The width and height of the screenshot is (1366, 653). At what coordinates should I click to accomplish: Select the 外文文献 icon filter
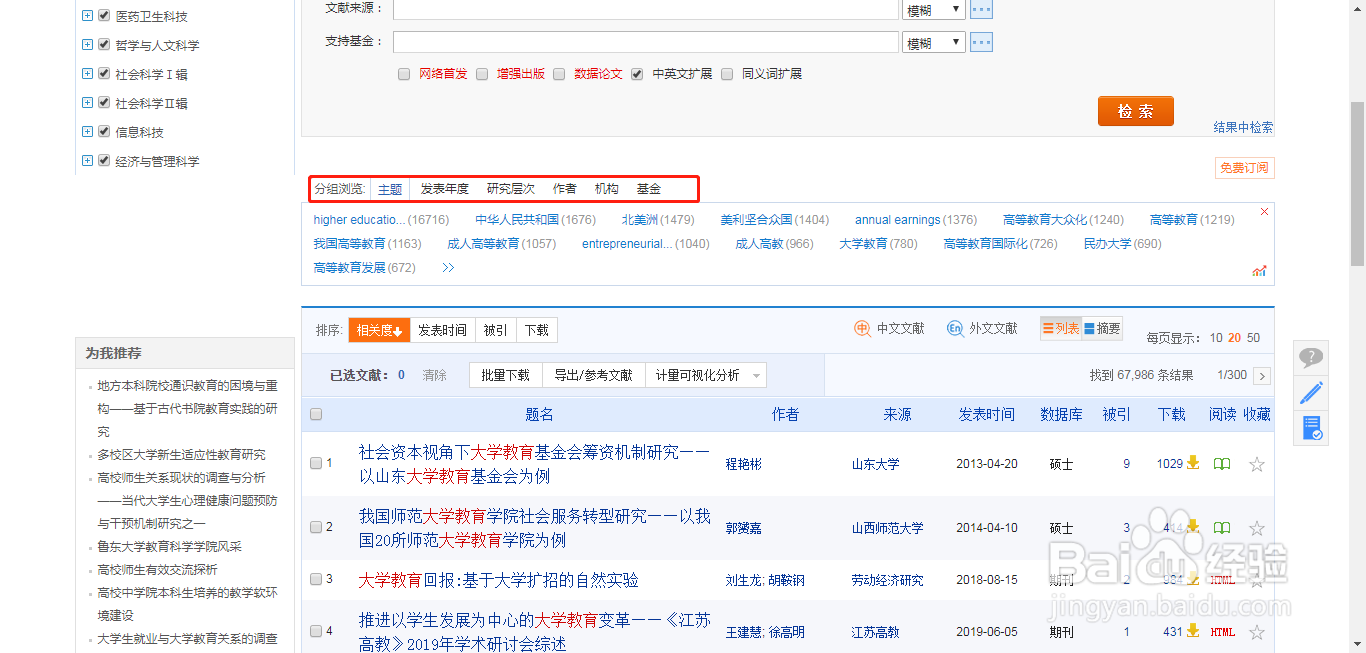point(982,328)
